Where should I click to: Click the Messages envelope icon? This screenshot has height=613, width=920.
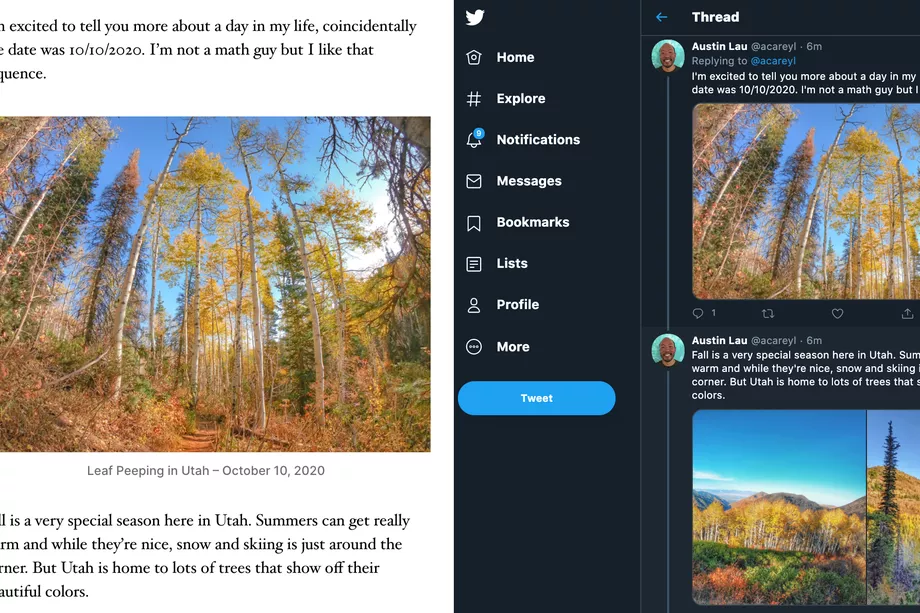click(x=474, y=181)
